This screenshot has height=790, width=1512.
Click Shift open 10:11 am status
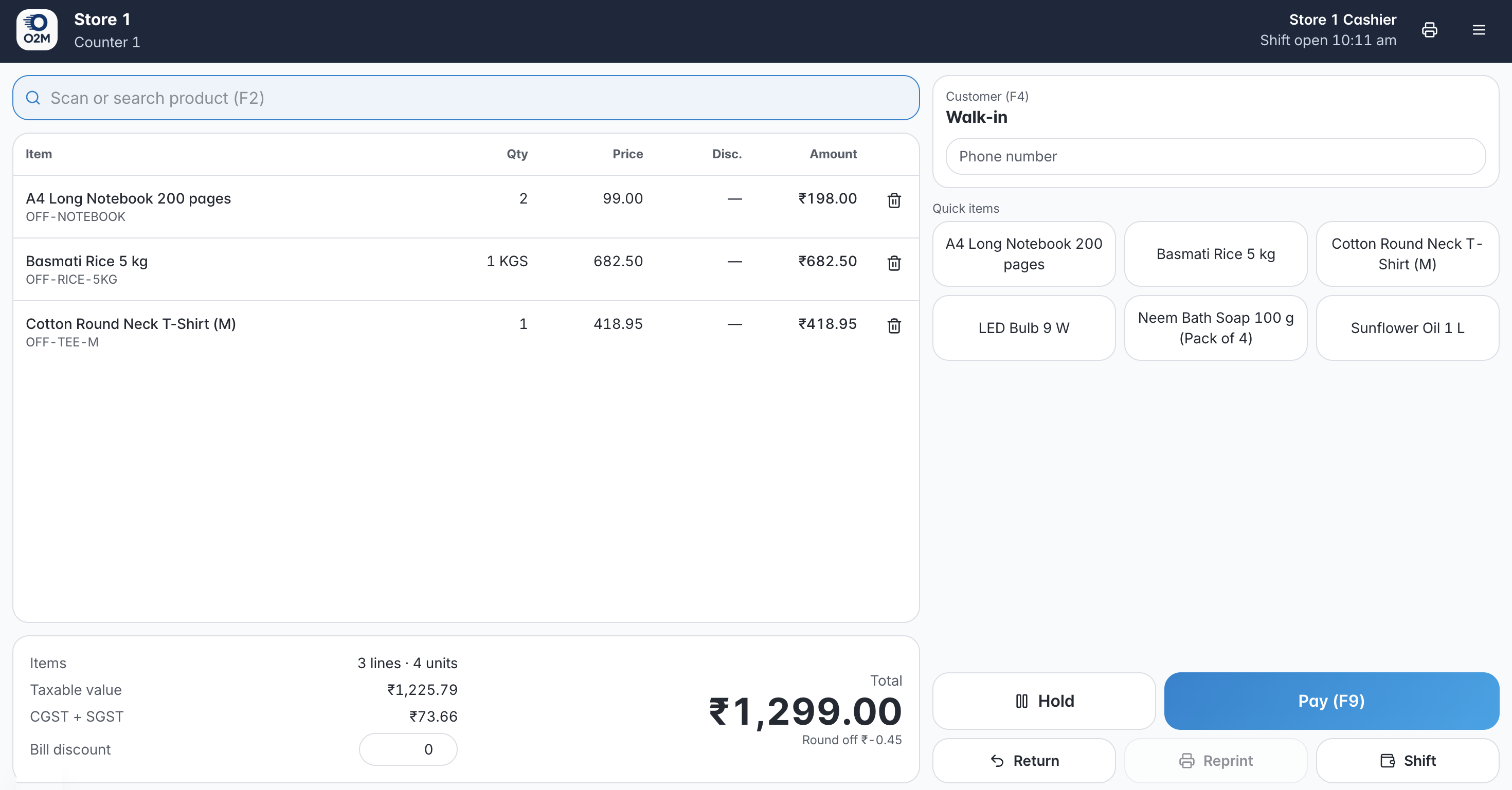[x=1328, y=41]
